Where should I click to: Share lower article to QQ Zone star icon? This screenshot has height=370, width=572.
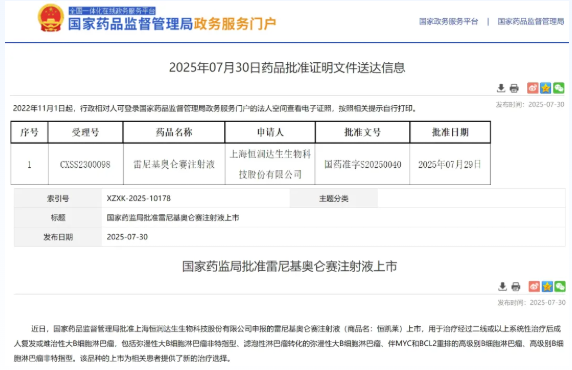tap(547, 286)
